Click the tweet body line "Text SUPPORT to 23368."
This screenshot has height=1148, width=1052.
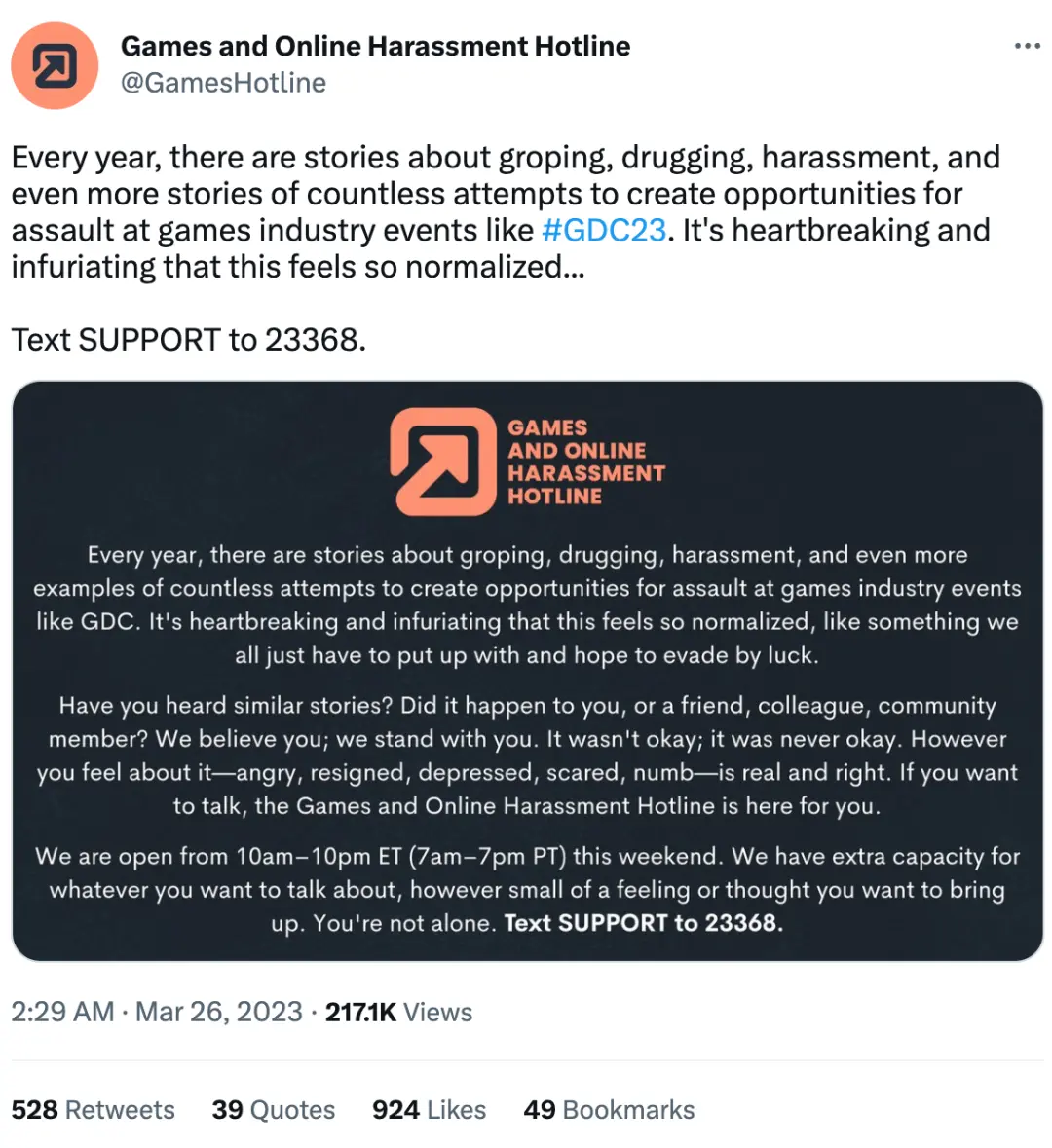coord(189,340)
